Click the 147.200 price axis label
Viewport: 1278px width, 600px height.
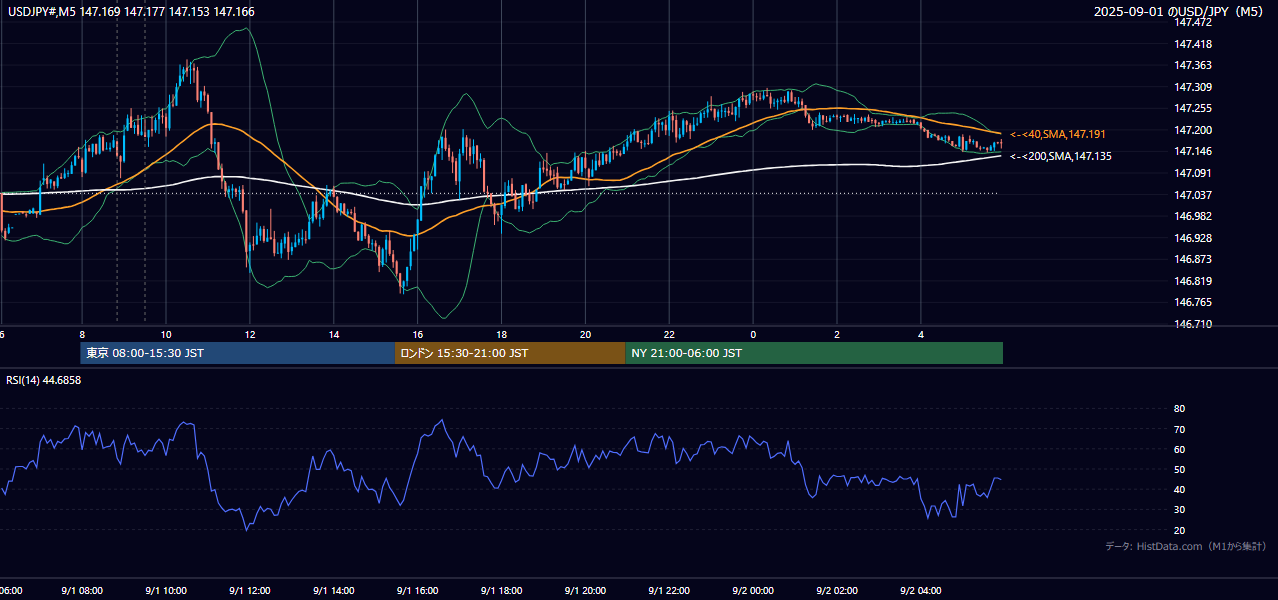pyautogui.click(x=1192, y=130)
